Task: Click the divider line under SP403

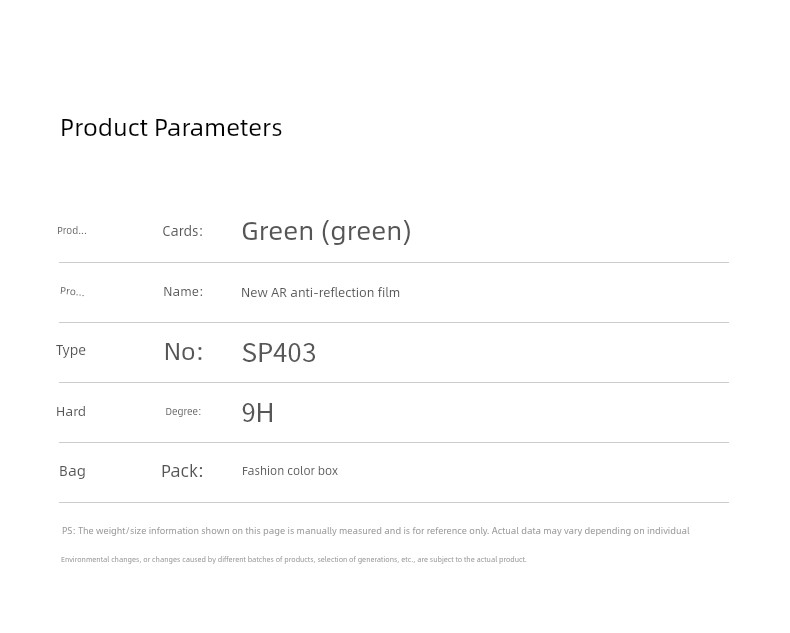Action: (394, 383)
